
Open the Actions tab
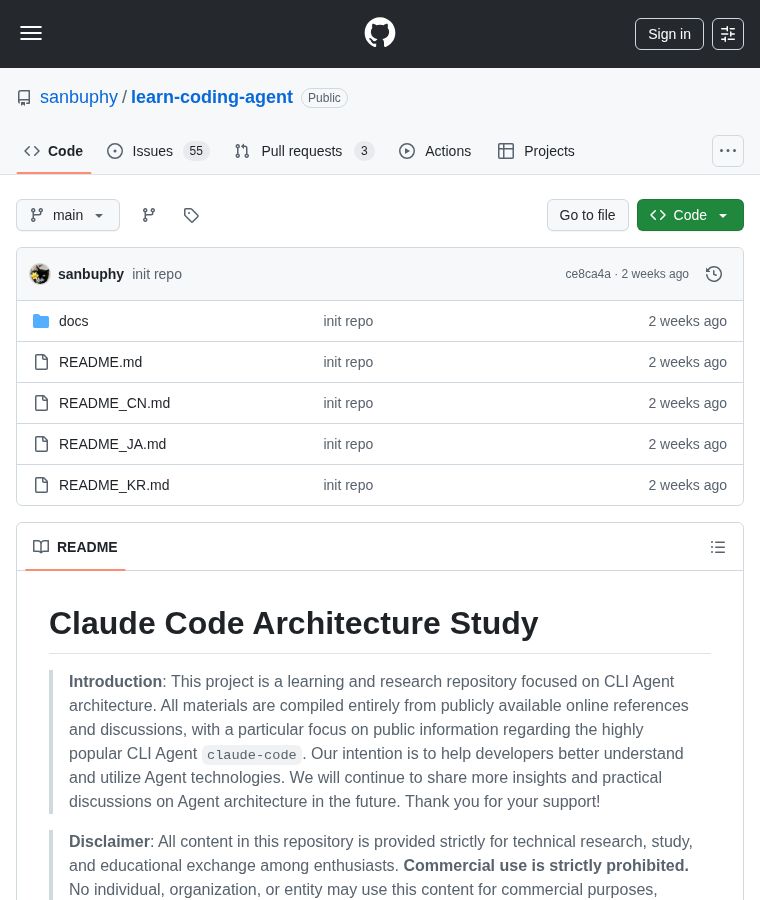click(435, 151)
